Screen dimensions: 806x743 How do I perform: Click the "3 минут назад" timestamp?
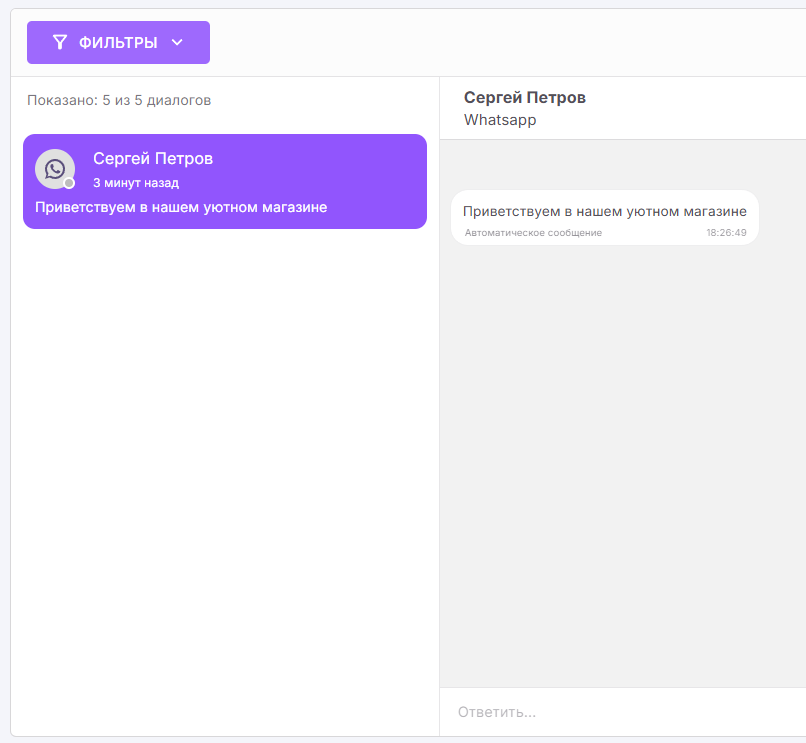(135, 183)
